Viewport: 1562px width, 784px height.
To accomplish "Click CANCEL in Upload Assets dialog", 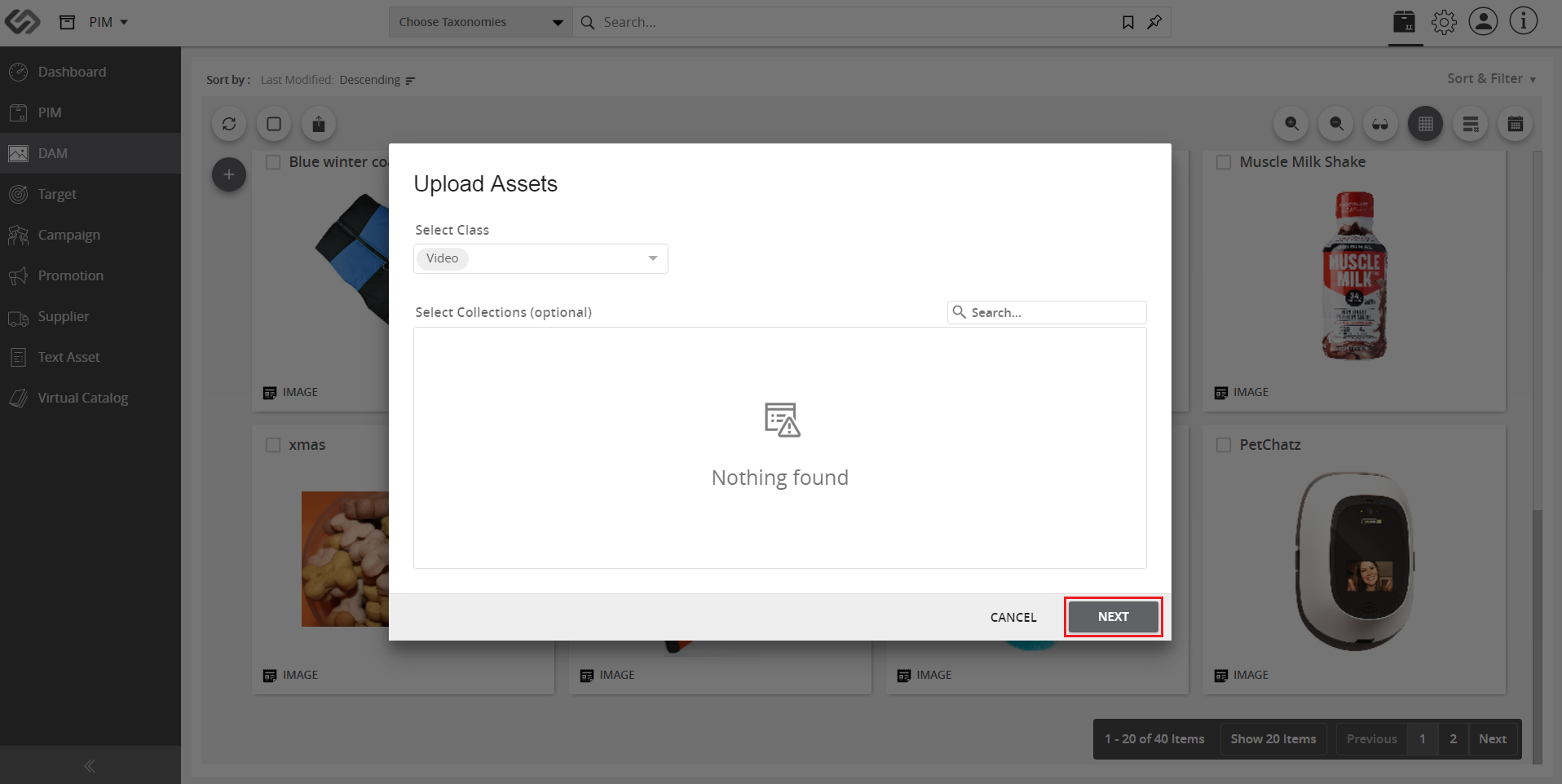I will 1013,617.
